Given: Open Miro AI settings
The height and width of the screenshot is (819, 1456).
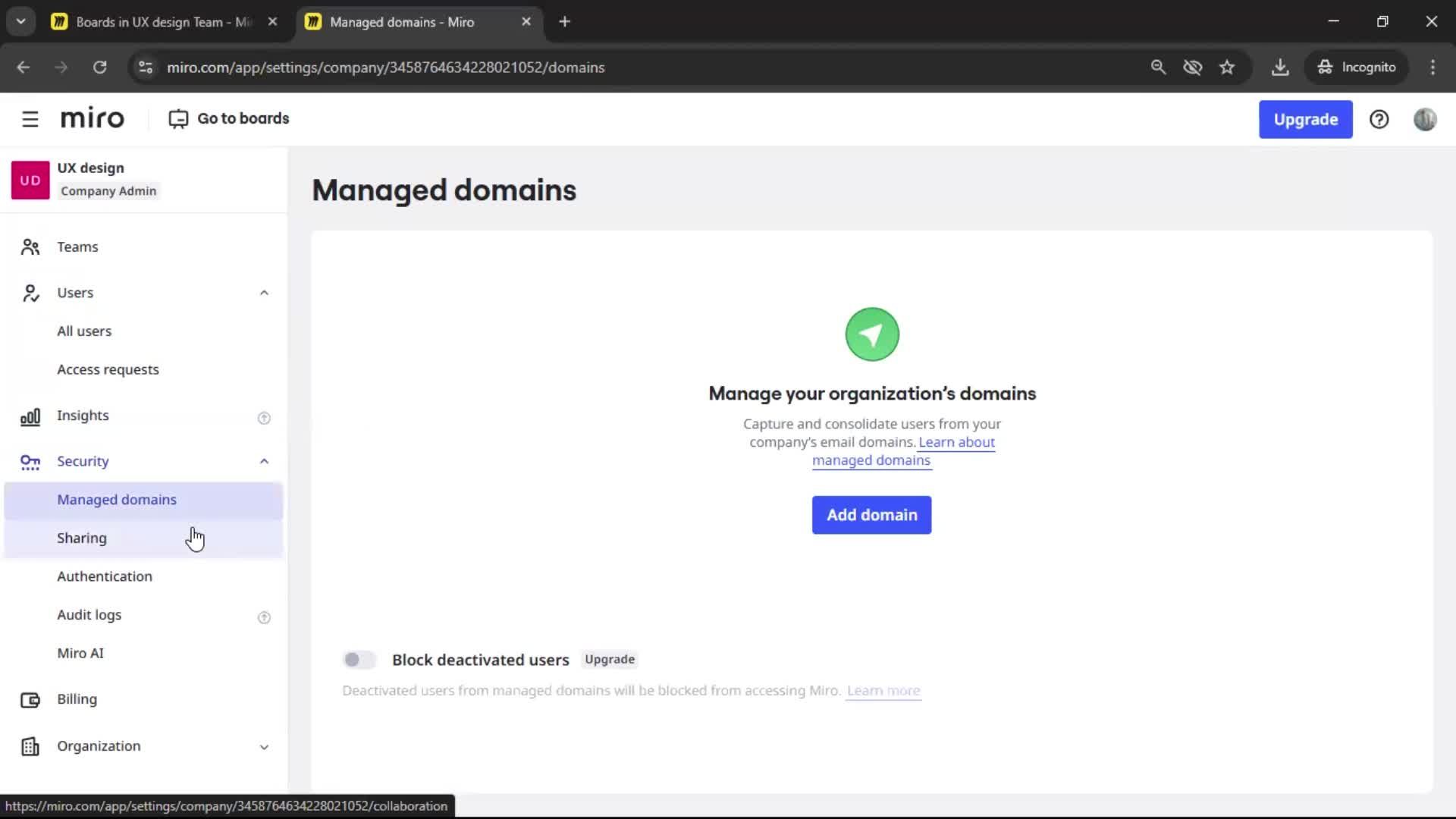Looking at the screenshot, I should [144, 654].
